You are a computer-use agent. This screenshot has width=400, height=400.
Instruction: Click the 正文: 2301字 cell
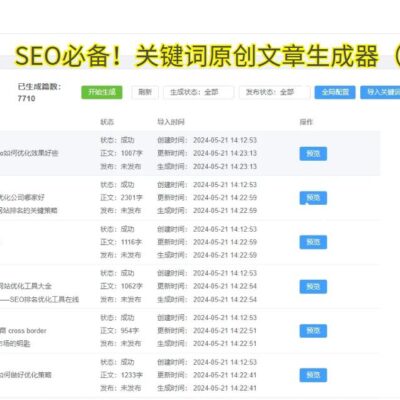[x=121, y=198]
